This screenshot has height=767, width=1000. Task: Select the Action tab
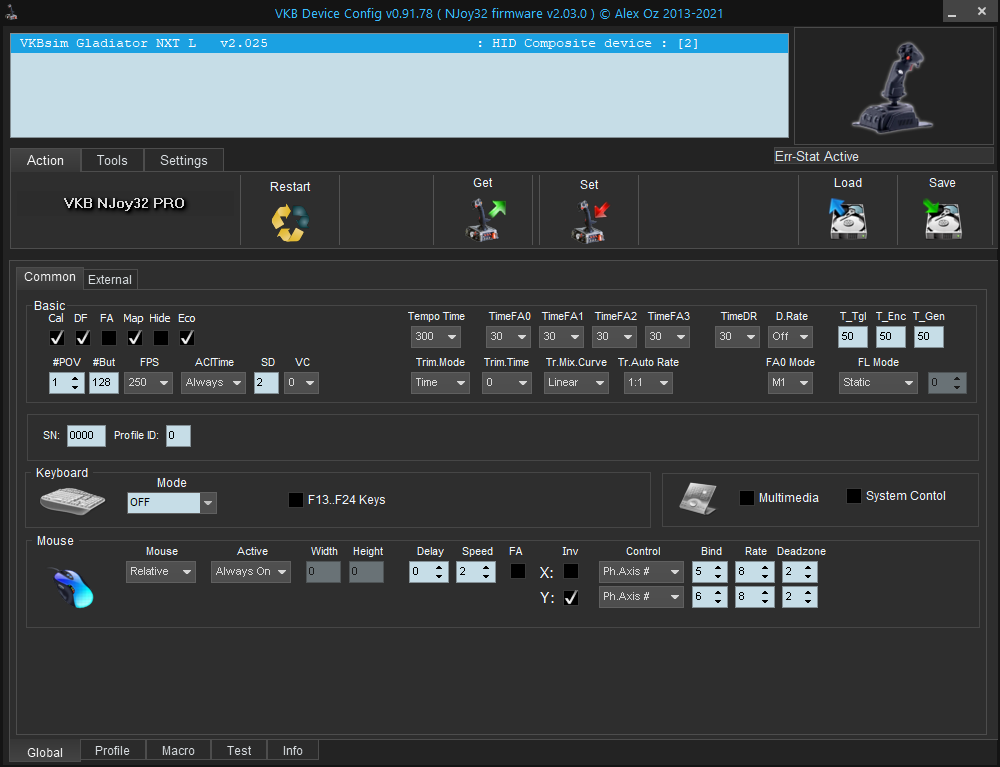click(x=45, y=160)
